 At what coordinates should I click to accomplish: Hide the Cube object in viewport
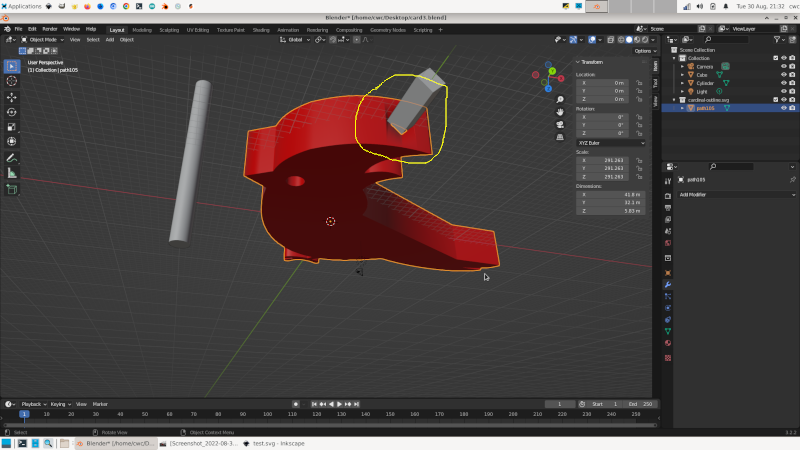pos(784,74)
